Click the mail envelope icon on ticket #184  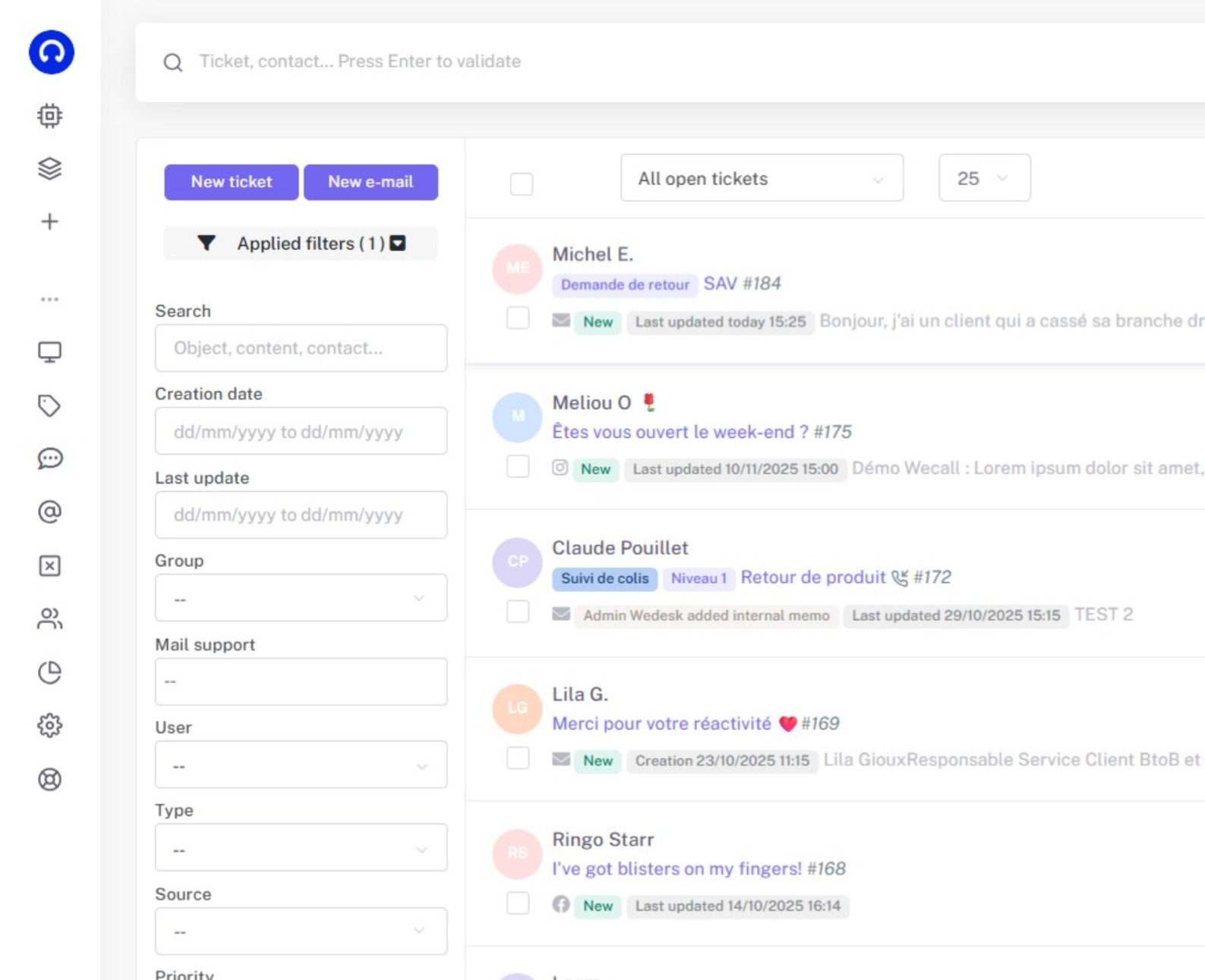(x=561, y=320)
